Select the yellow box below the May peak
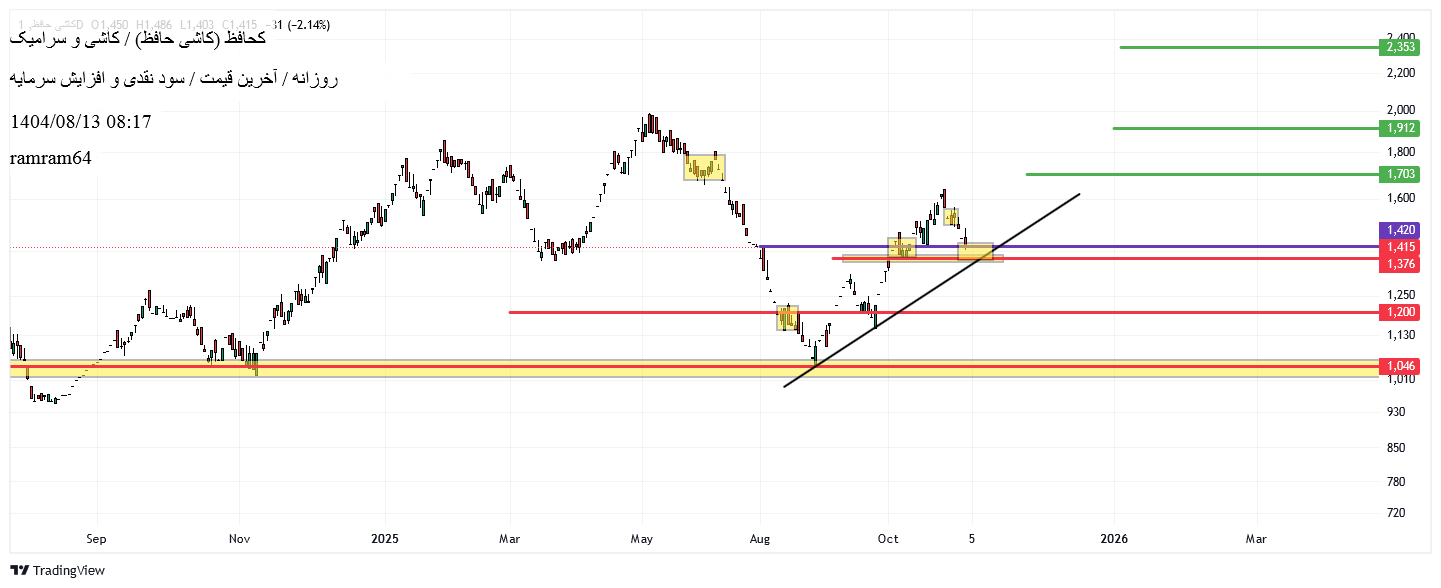 [704, 167]
